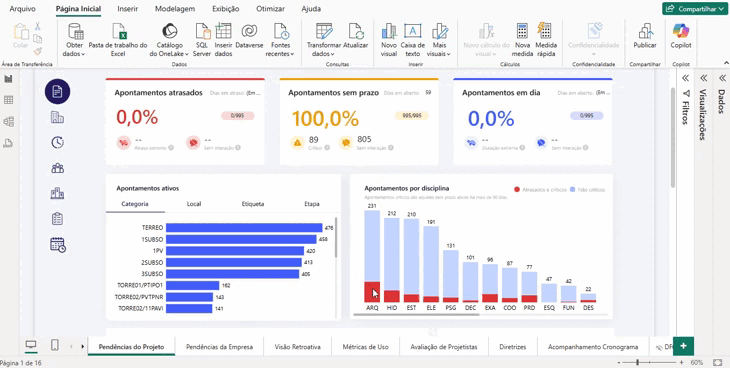The height and width of the screenshot is (368, 730).
Task: Add a Caixa de texto
Action: [x=412, y=31]
